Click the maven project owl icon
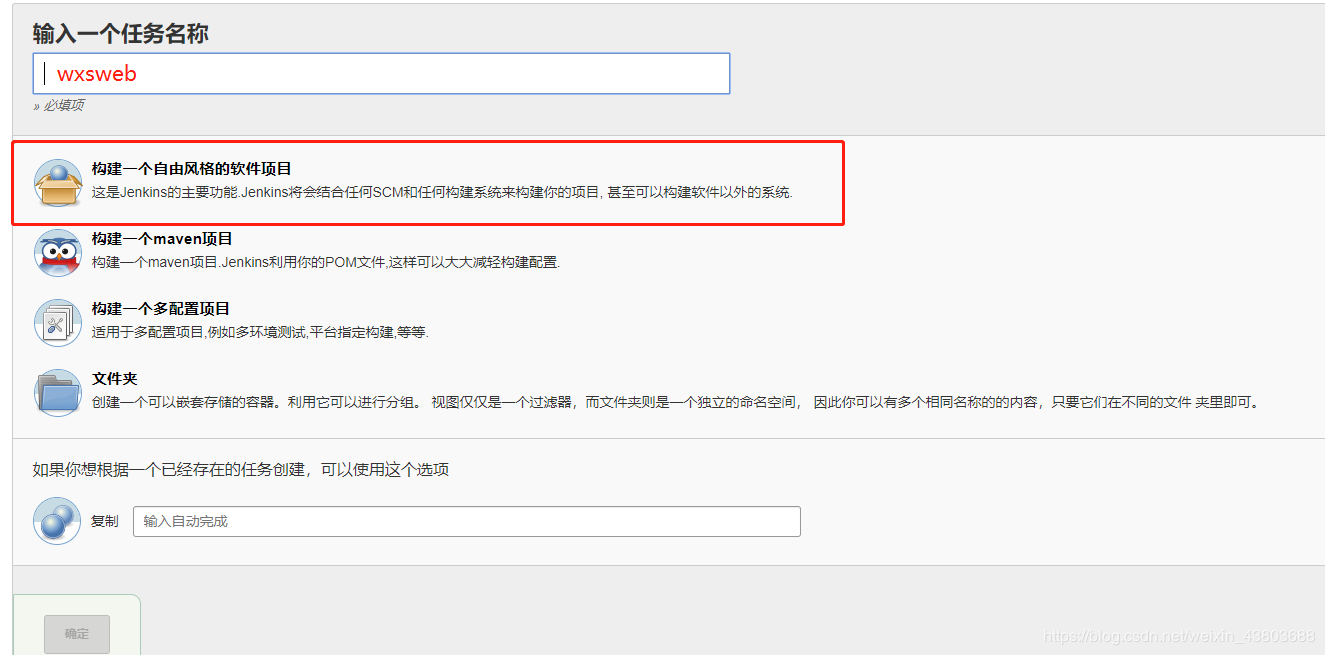Viewport: 1325px width, 655px height. tap(57, 253)
